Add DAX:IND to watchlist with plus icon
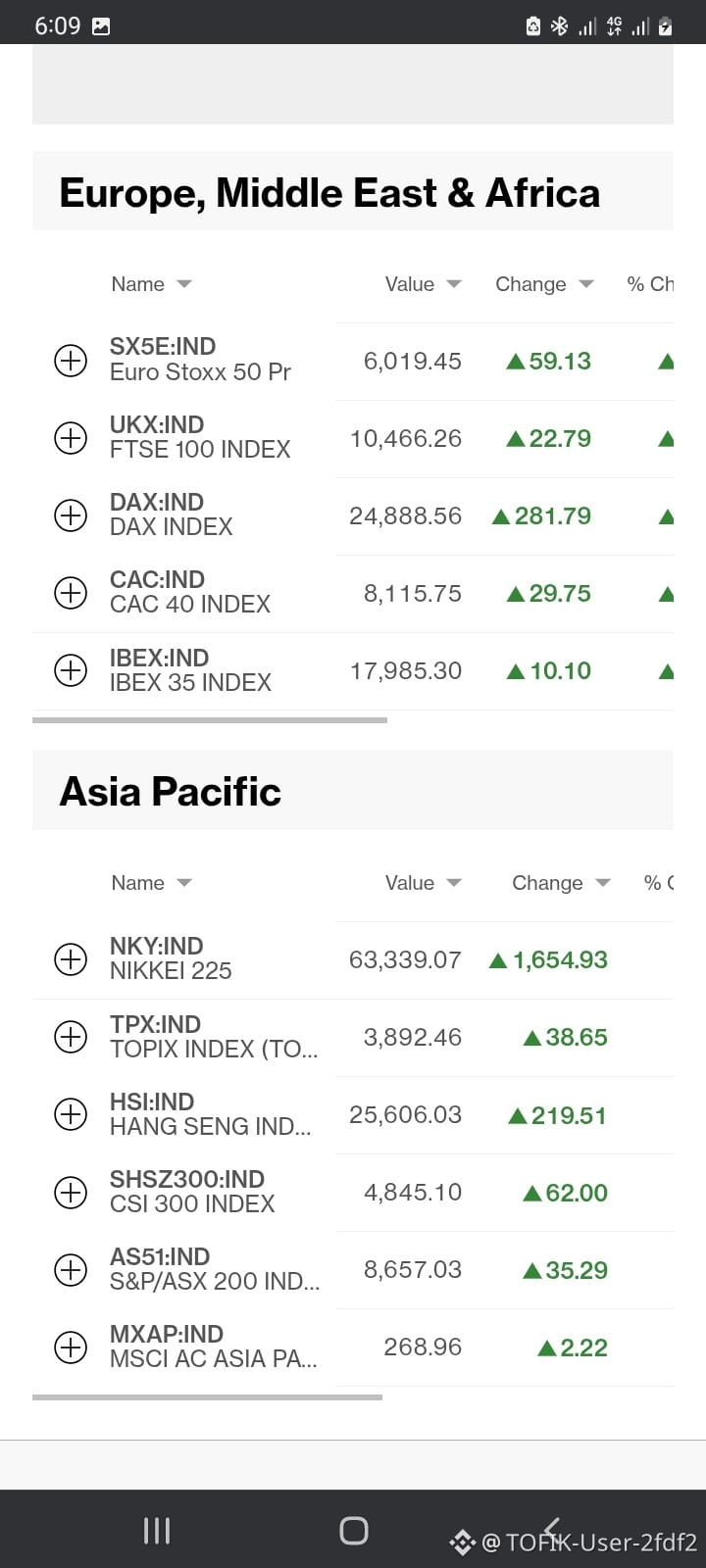The width and height of the screenshot is (706, 1568). click(x=70, y=515)
